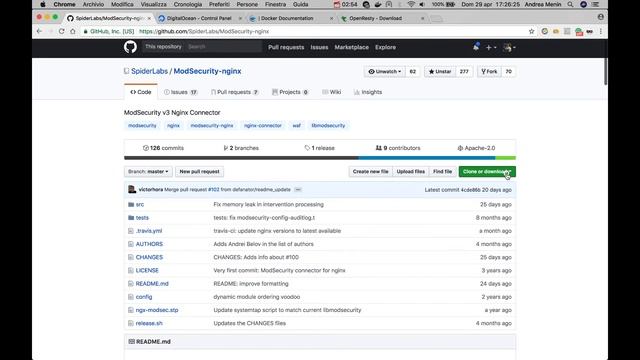Image resolution: width=640 pixels, height=360 pixels.
Task: Focus the repository search field
Action: coord(223,47)
